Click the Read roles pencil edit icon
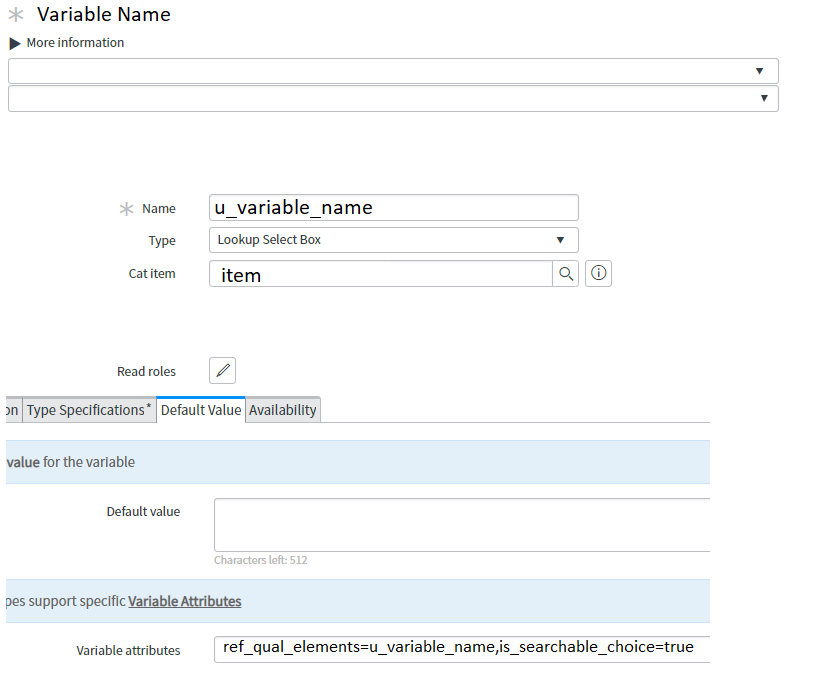Screen dimensions: 833x694 [x=222, y=371]
